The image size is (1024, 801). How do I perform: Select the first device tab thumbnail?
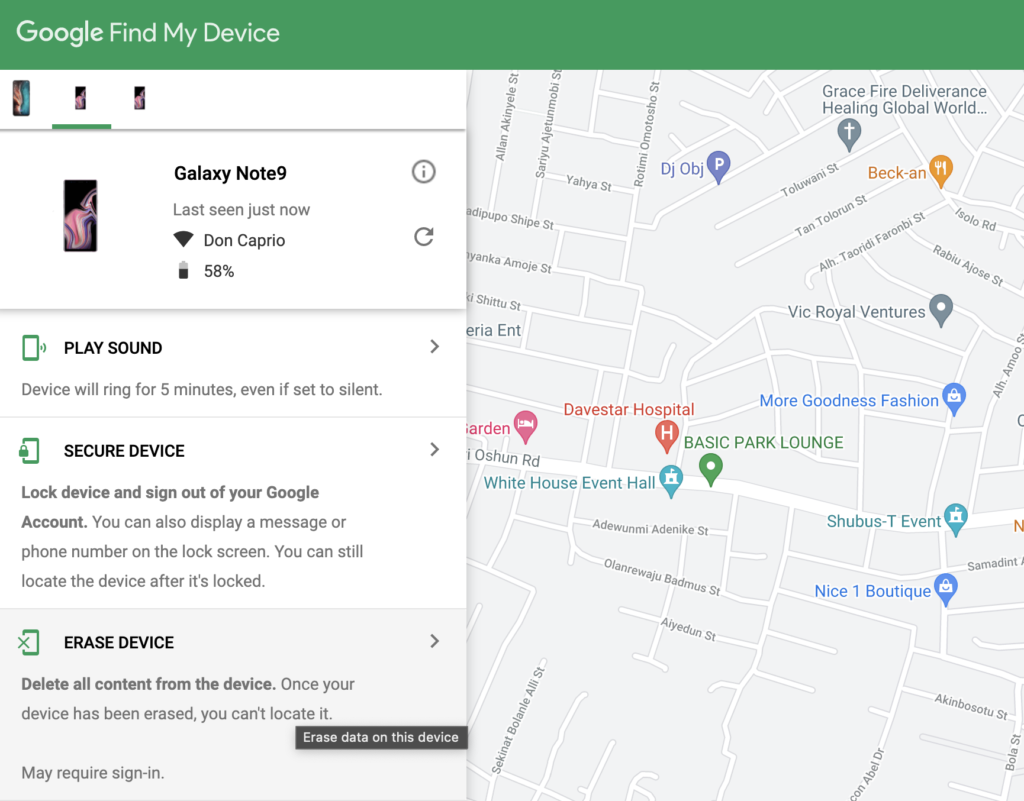22,98
